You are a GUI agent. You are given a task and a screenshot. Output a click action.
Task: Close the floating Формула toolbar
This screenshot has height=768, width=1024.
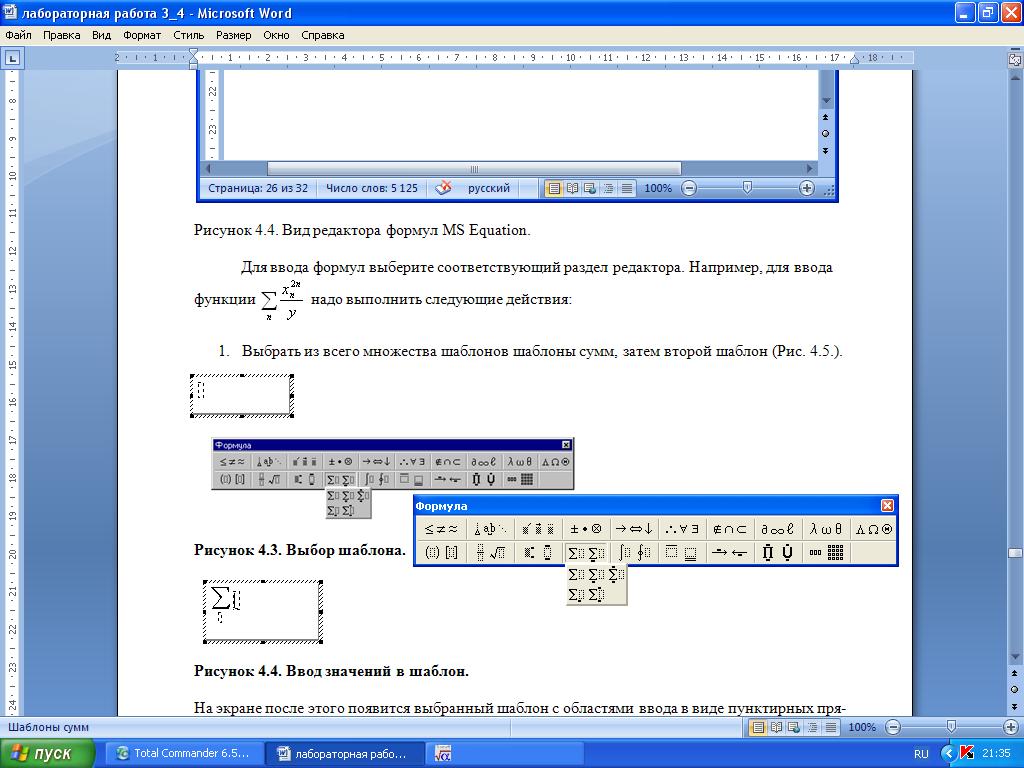(x=887, y=505)
